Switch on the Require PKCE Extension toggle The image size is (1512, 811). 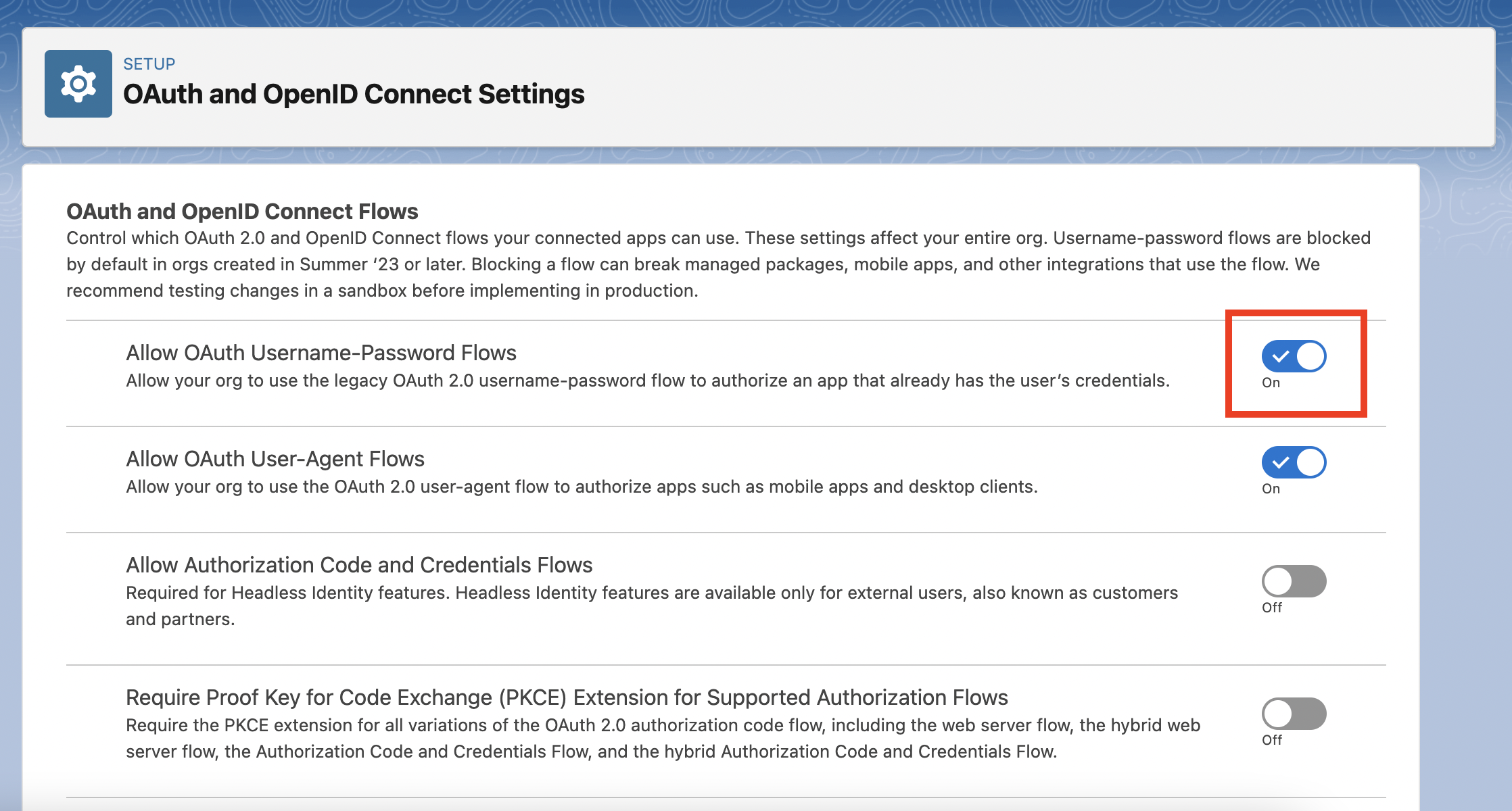click(1294, 714)
